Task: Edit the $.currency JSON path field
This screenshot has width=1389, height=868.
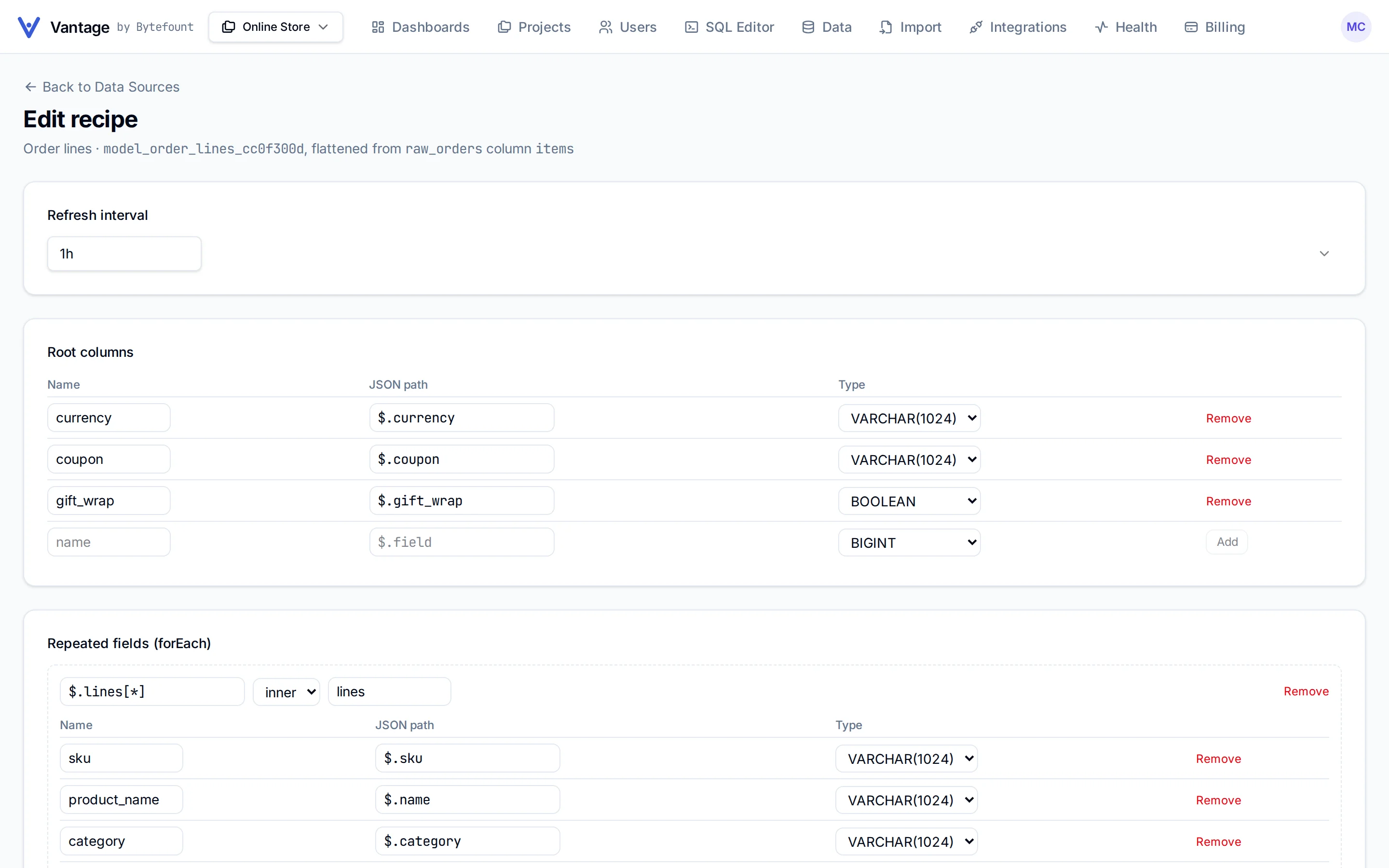Action: [462, 417]
